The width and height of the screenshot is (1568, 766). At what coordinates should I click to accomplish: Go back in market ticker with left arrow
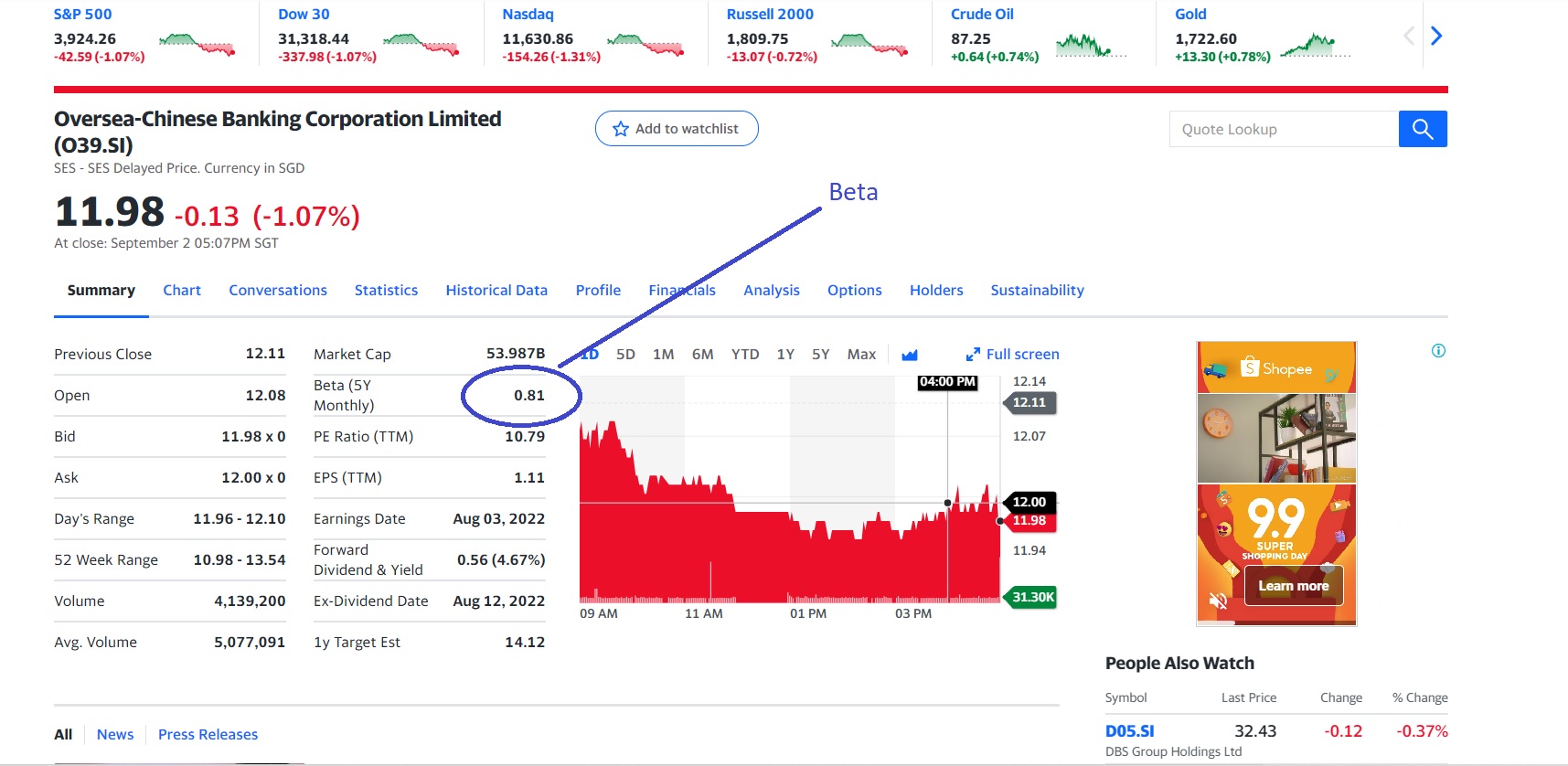1409,36
